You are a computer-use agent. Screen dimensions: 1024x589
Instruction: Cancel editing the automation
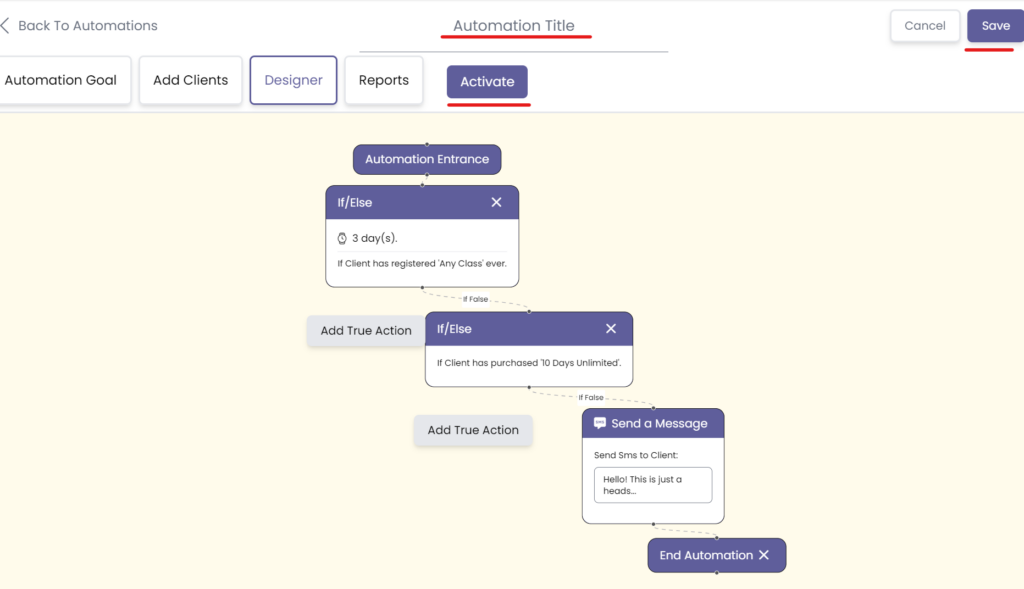pos(924,26)
